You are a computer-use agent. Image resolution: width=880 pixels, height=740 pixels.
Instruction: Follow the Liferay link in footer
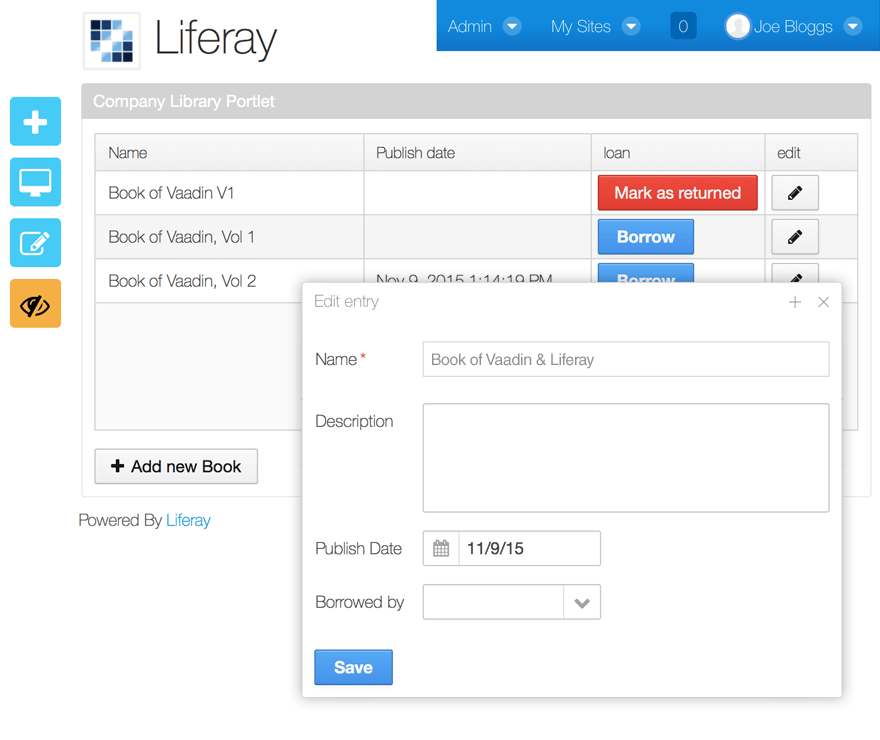[188, 520]
